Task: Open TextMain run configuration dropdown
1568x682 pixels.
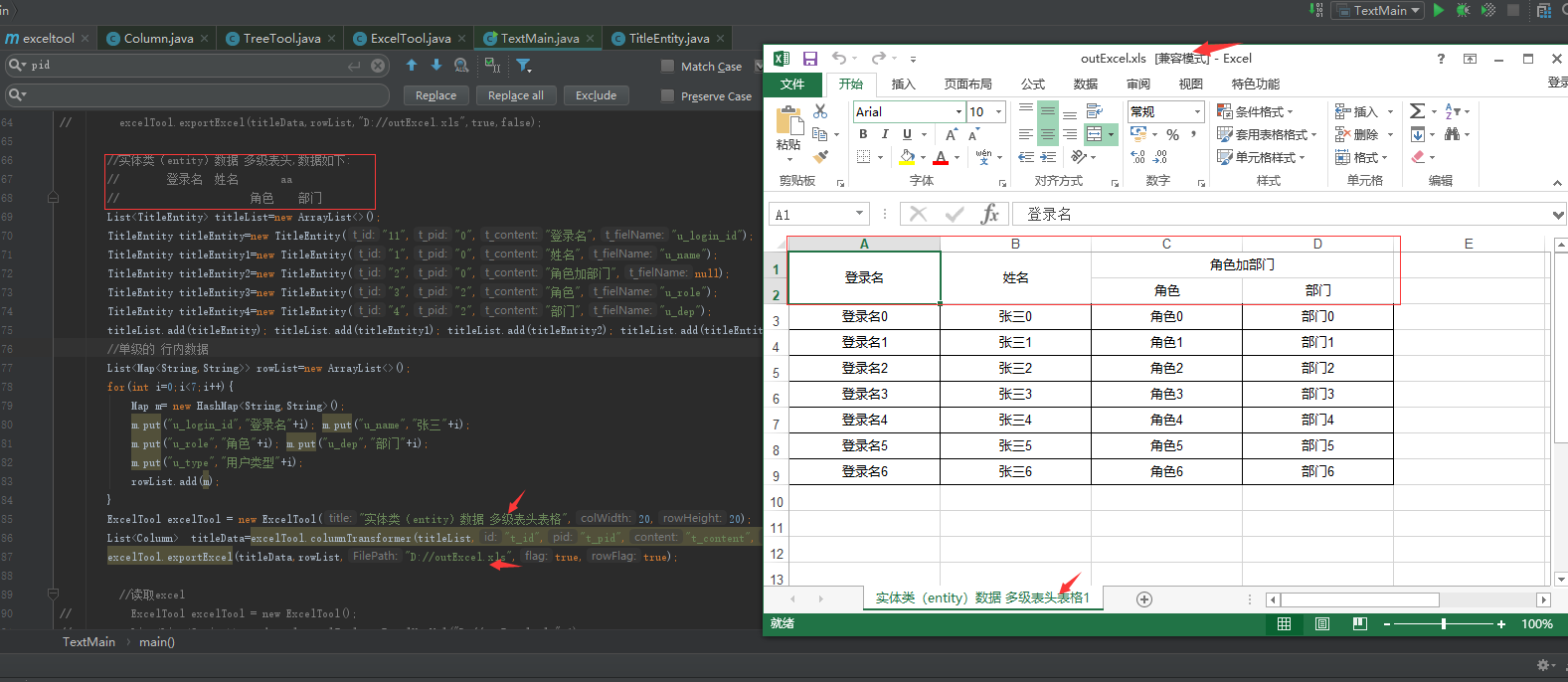Action: coord(1378,10)
